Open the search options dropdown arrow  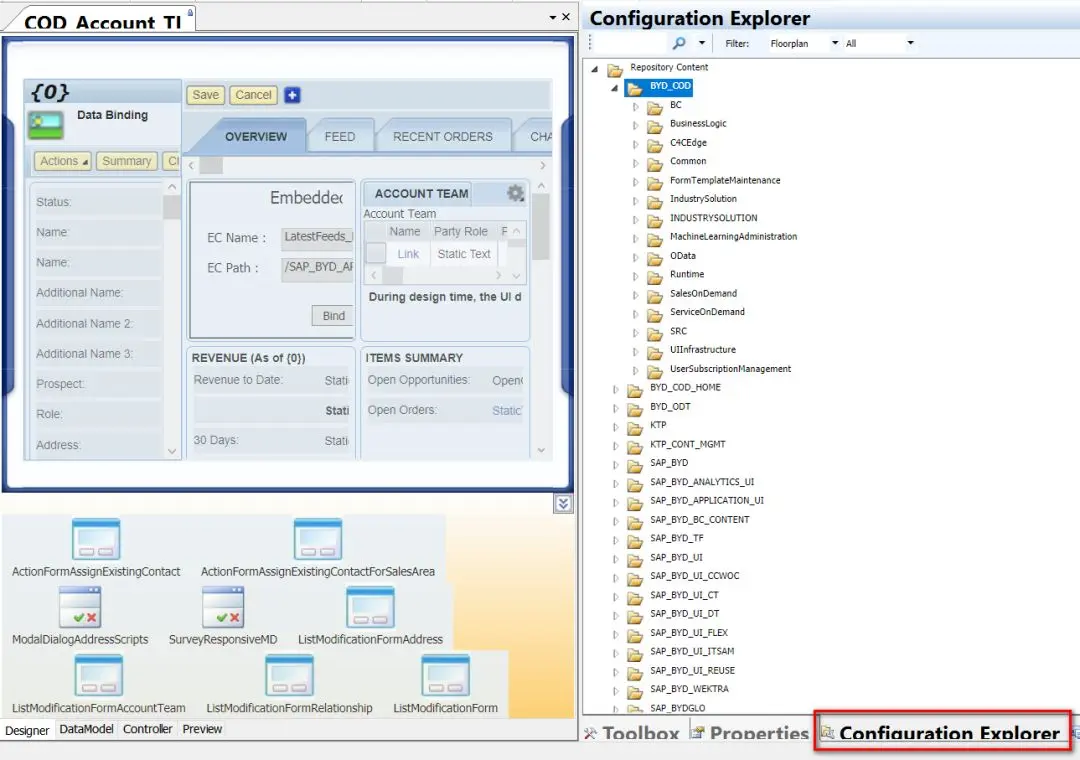coord(701,43)
